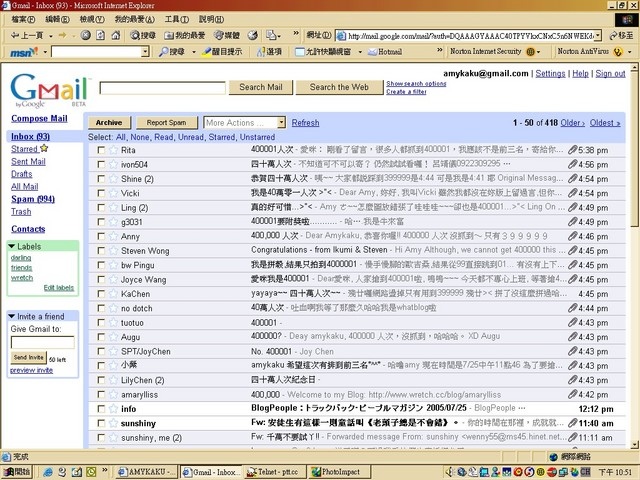Click the attachment paperclip on ivon504 message

click(572, 164)
